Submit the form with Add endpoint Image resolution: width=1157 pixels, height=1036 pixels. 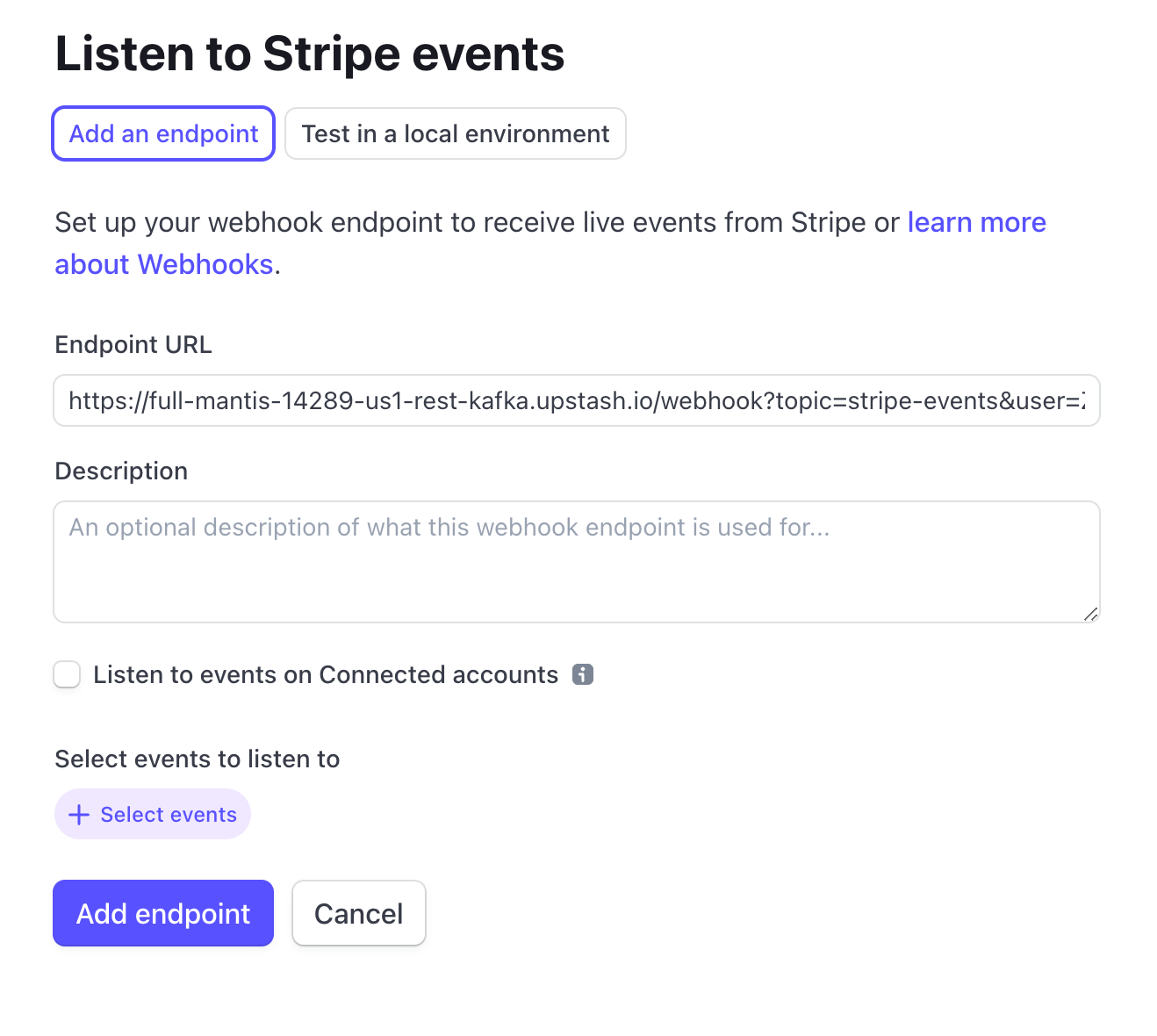[162, 913]
